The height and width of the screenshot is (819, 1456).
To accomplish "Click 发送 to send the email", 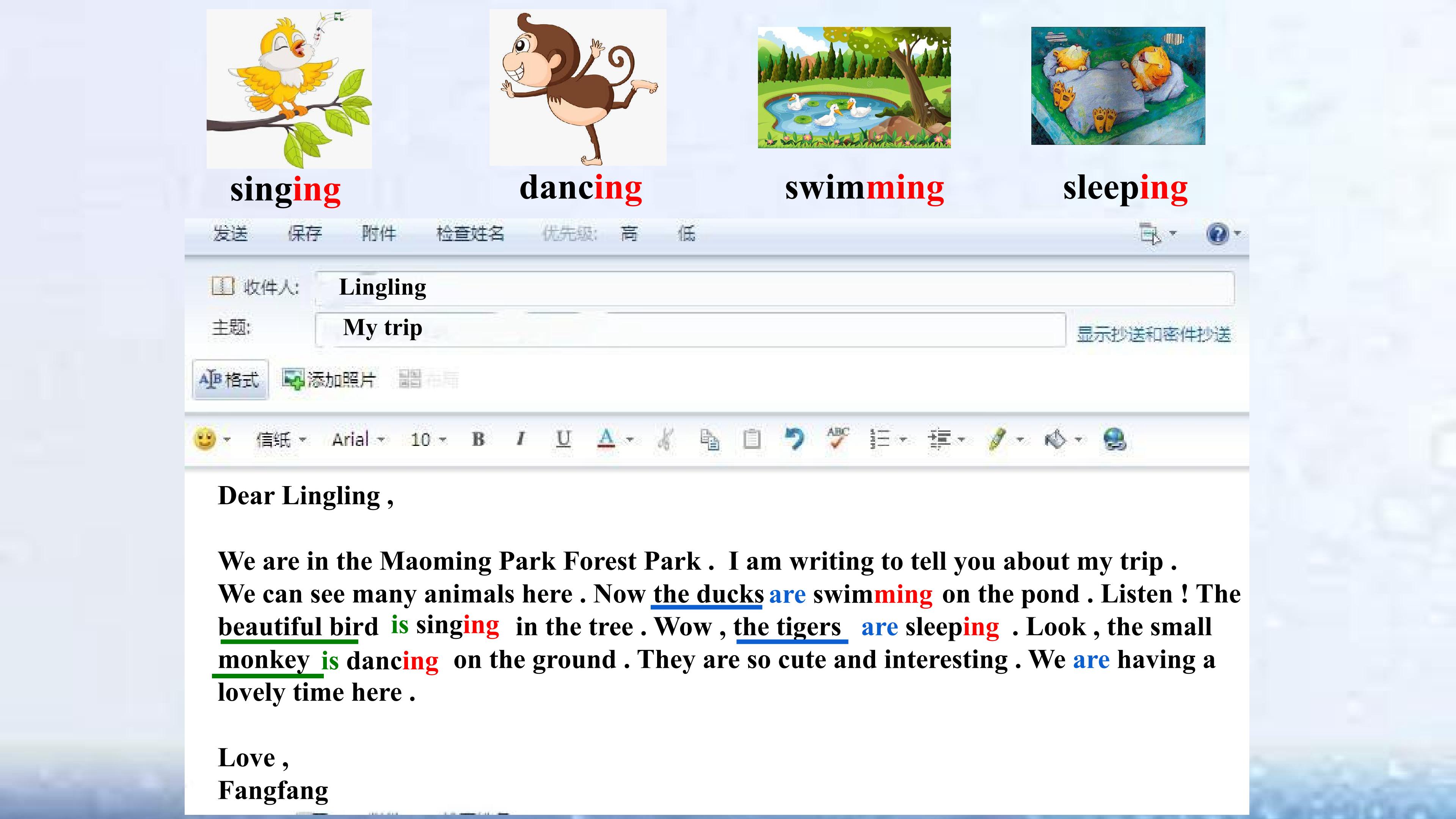I will click(x=231, y=234).
